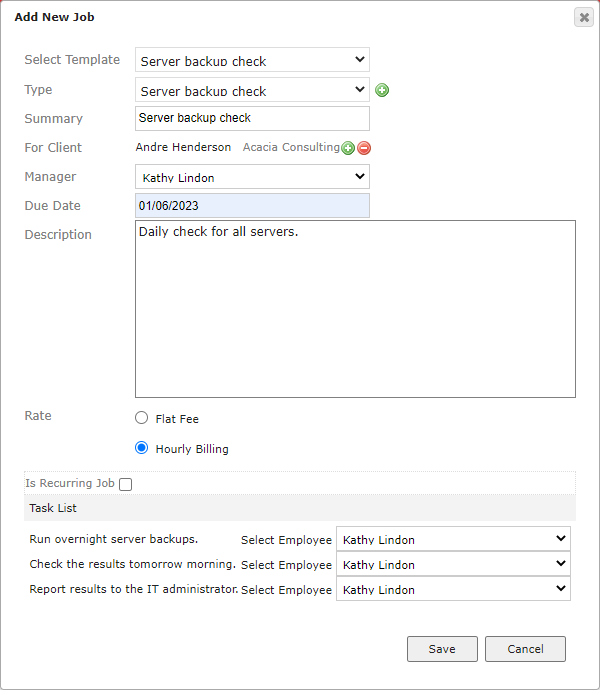Focus the Summary text field
Image resolution: width=600 pixels, height=690 pixels.
click(x=252, y=118)
